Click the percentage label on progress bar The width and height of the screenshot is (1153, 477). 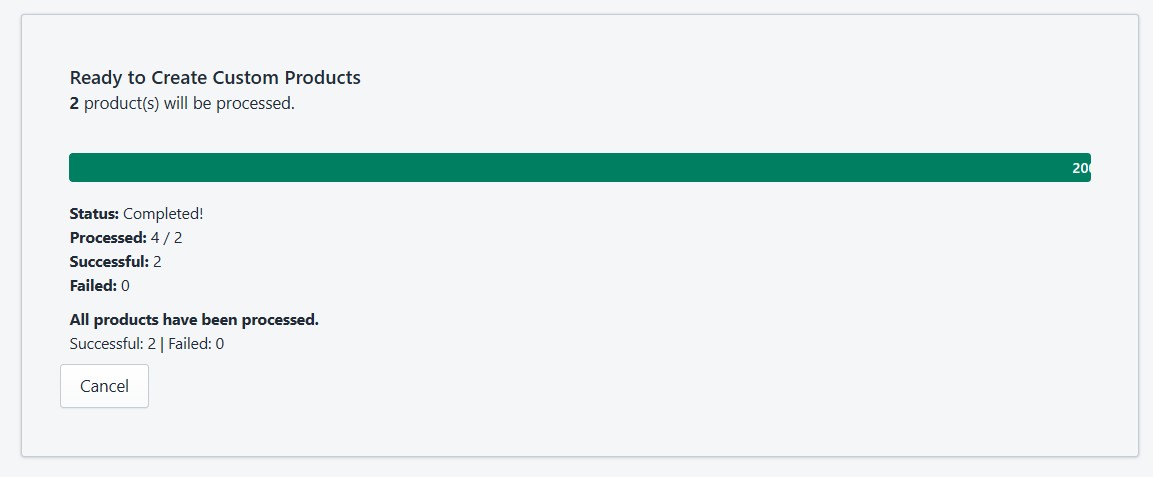tap(1081, 168)
